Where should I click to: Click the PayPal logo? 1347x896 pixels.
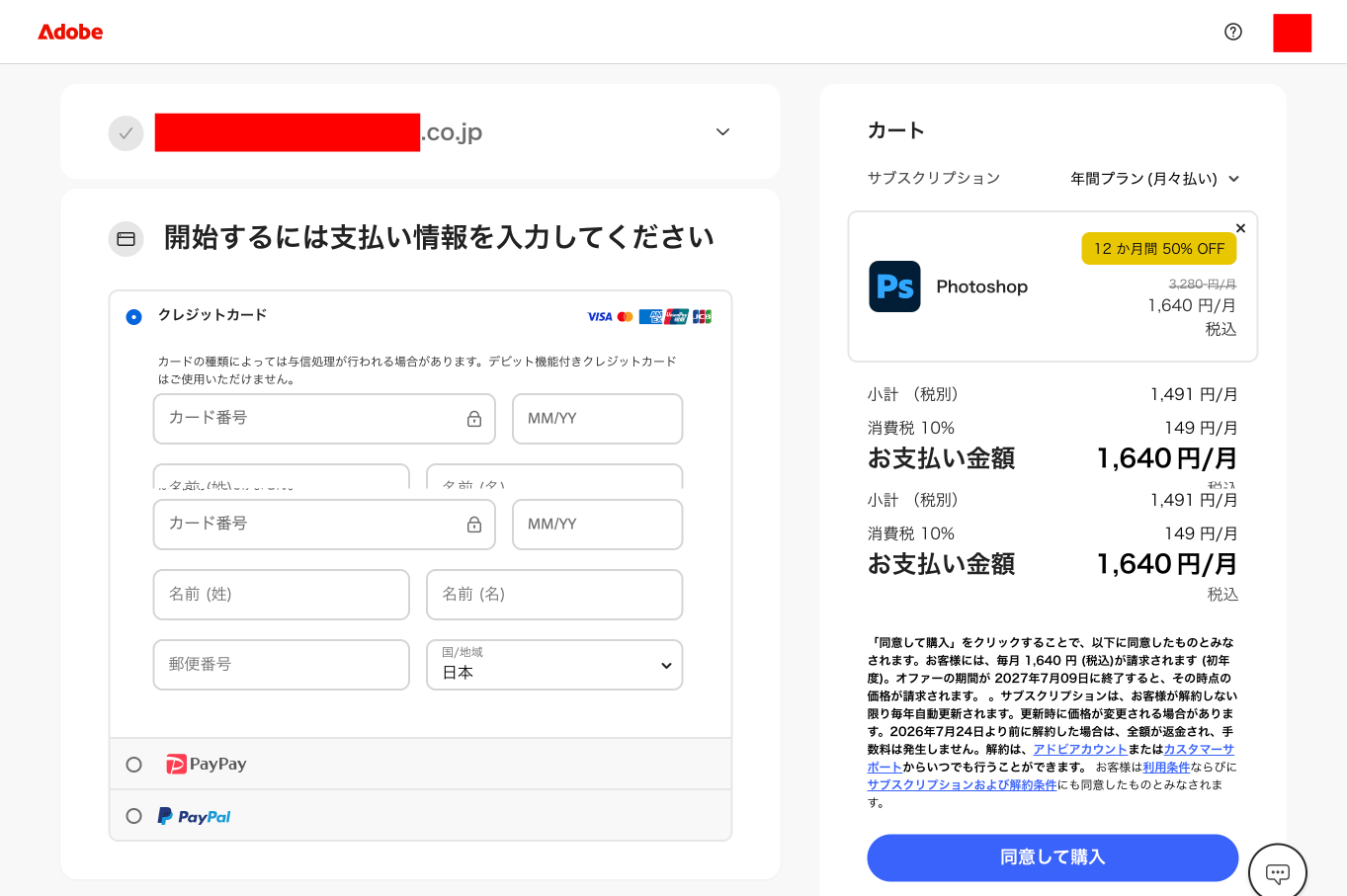click(x=194, y=816)
